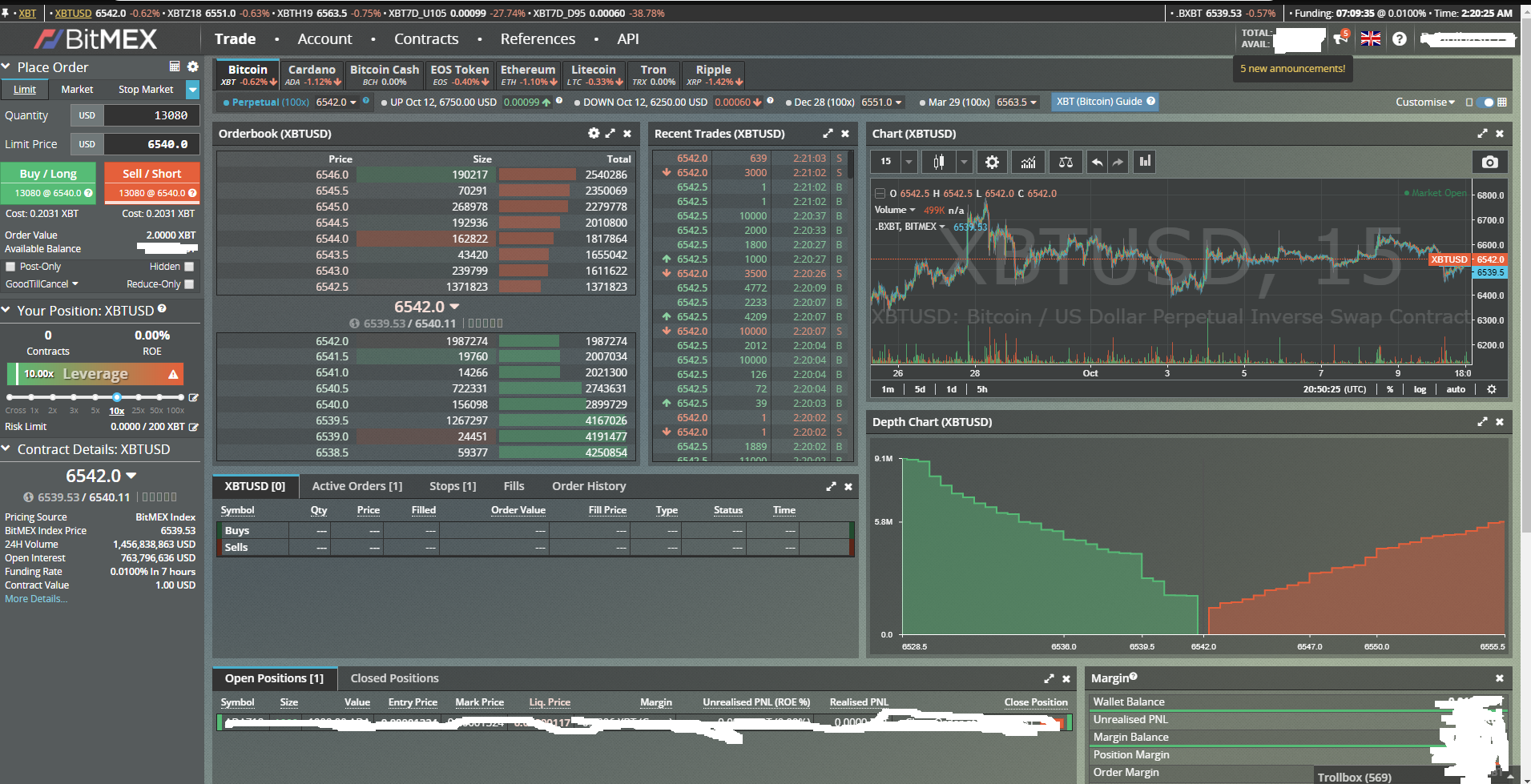Image resolution: width=1531 pixels, height=784 pixels.
Task: Open the Customise dropdown
Action: [x=1425, y=102]
